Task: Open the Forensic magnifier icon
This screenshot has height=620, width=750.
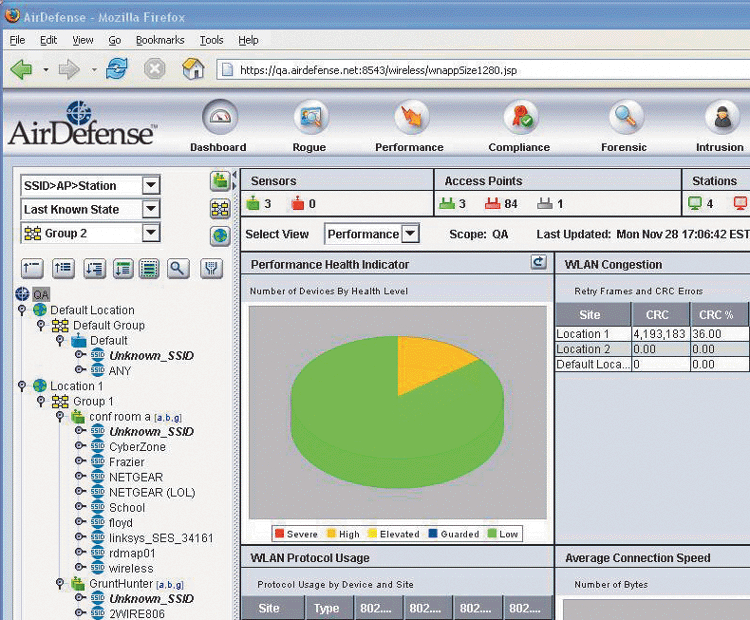Action: coord(626,117)
